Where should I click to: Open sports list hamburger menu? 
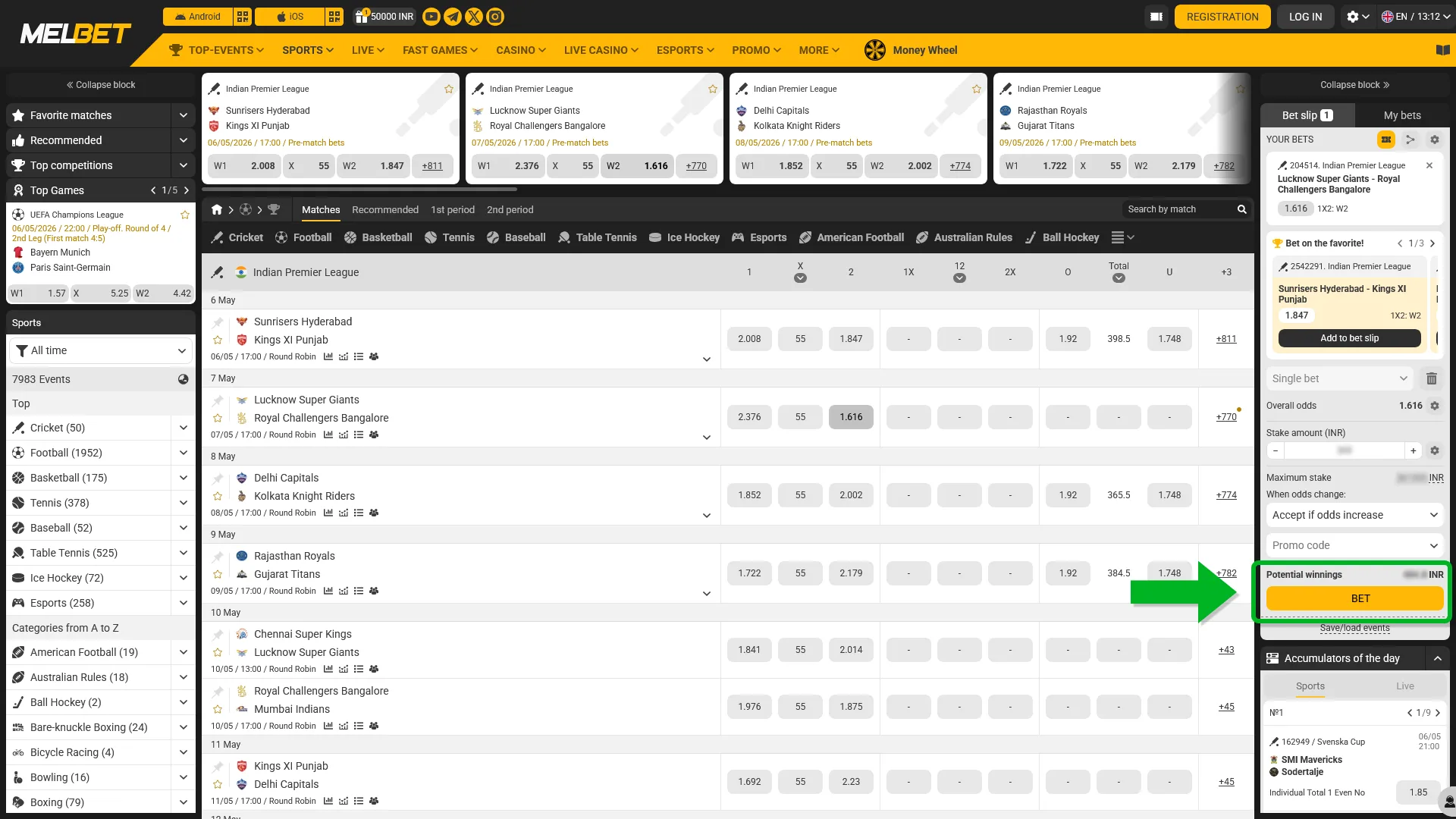(1123, 237)
